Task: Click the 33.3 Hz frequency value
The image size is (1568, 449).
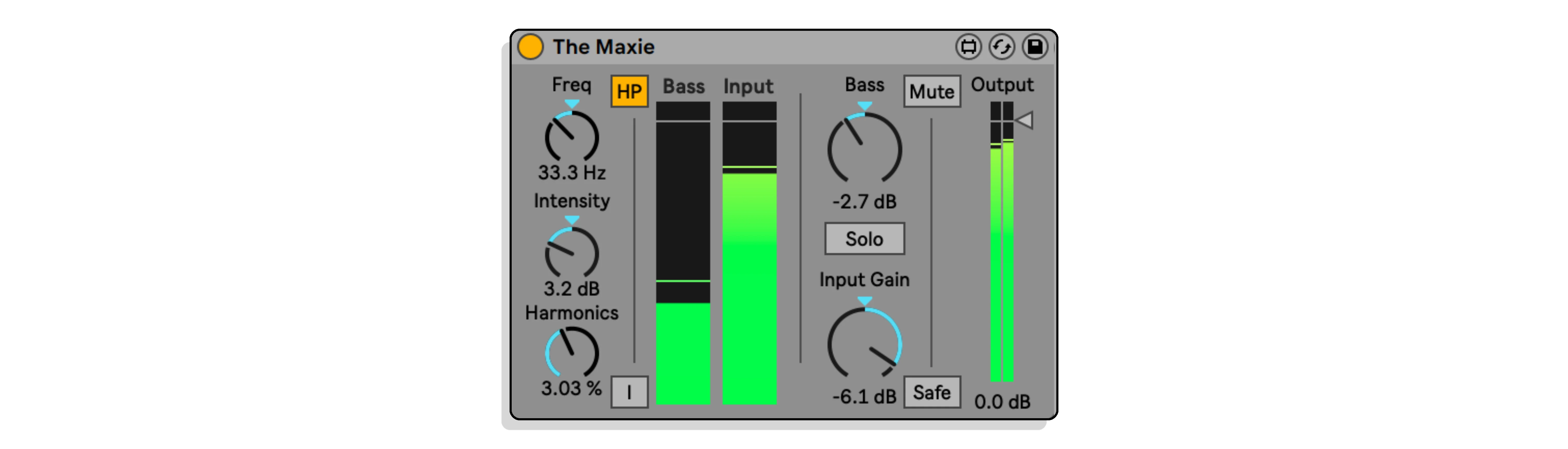Action: [x=572, y=173]
